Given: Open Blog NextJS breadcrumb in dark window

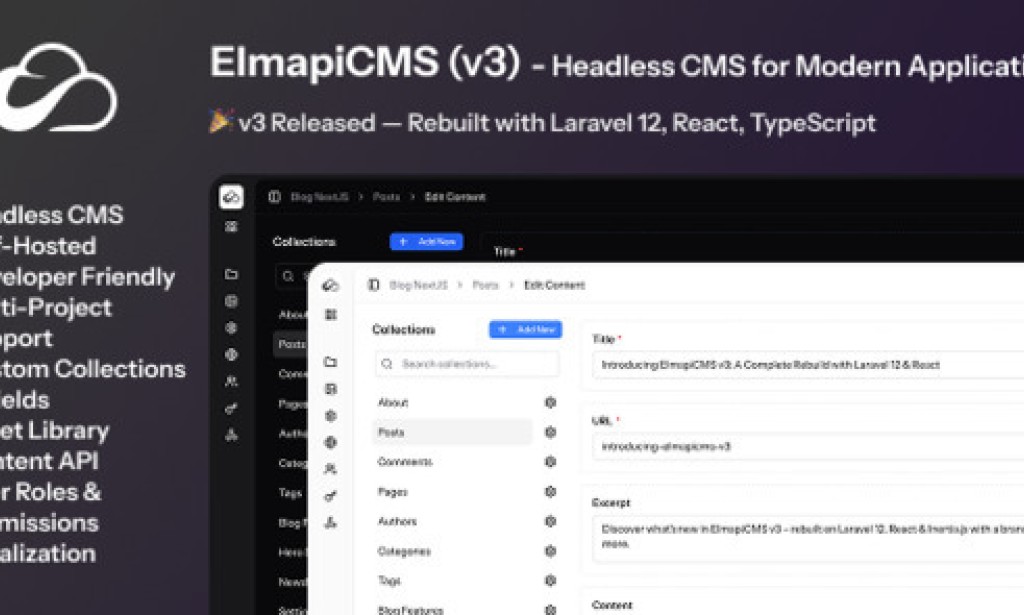Looking at the screenshot, I should (x=319, y=197).
